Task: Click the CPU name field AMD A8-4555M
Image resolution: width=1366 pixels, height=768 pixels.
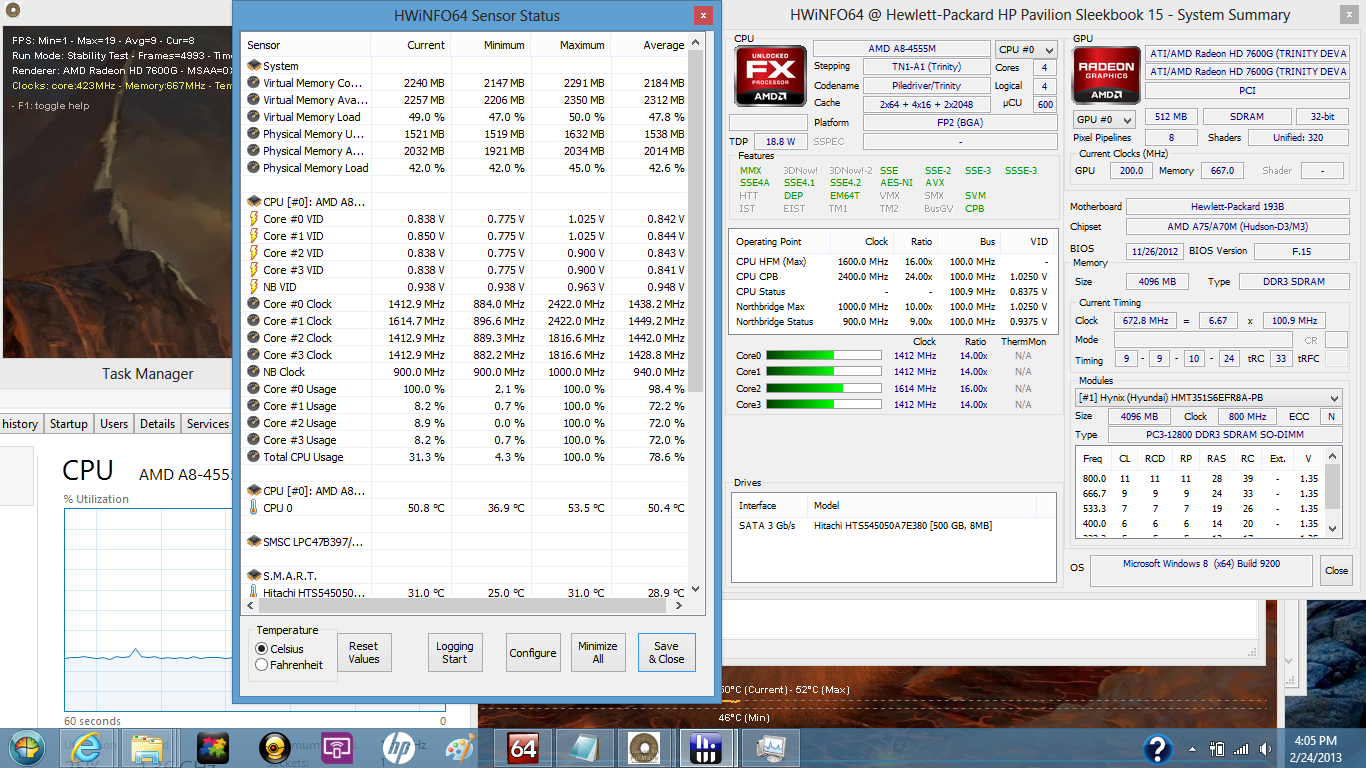Action: click(x=901, y=49)
